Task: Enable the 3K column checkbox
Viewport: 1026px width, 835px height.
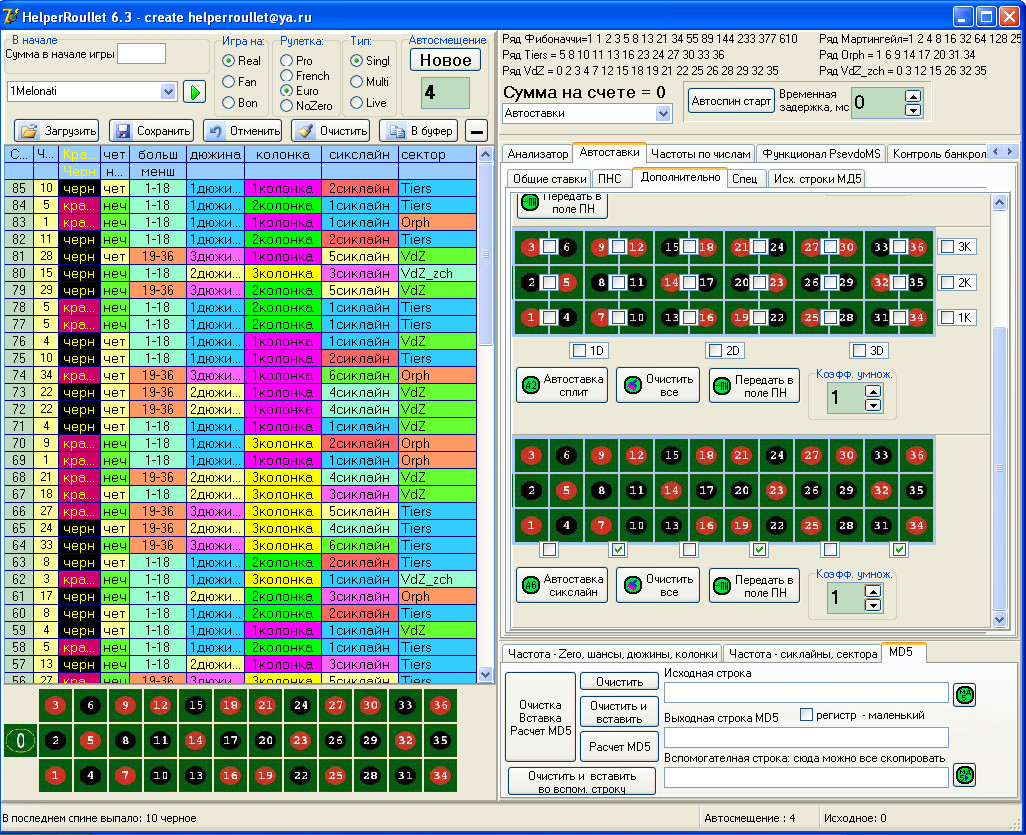Action: pos(948,247)
